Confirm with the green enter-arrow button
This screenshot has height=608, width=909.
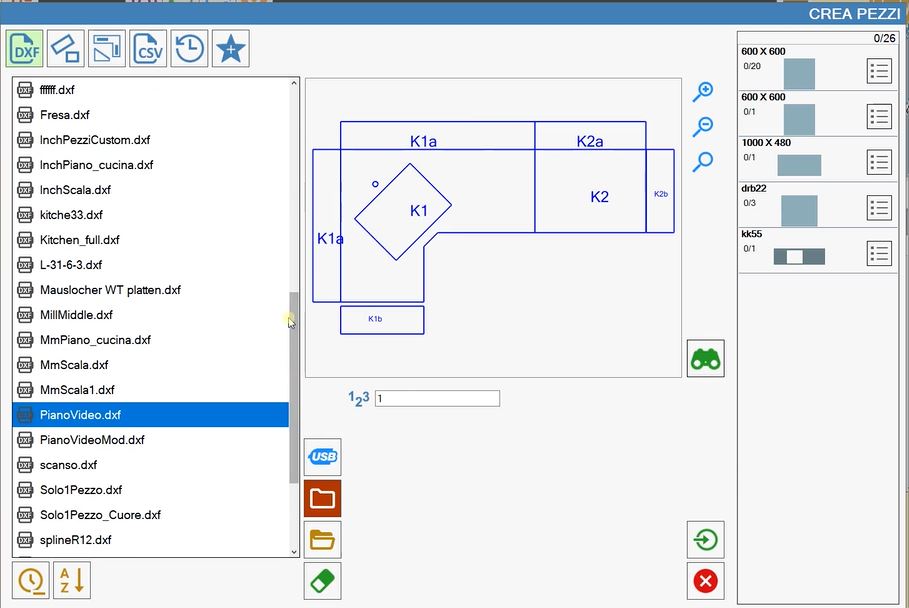(706, 540)
